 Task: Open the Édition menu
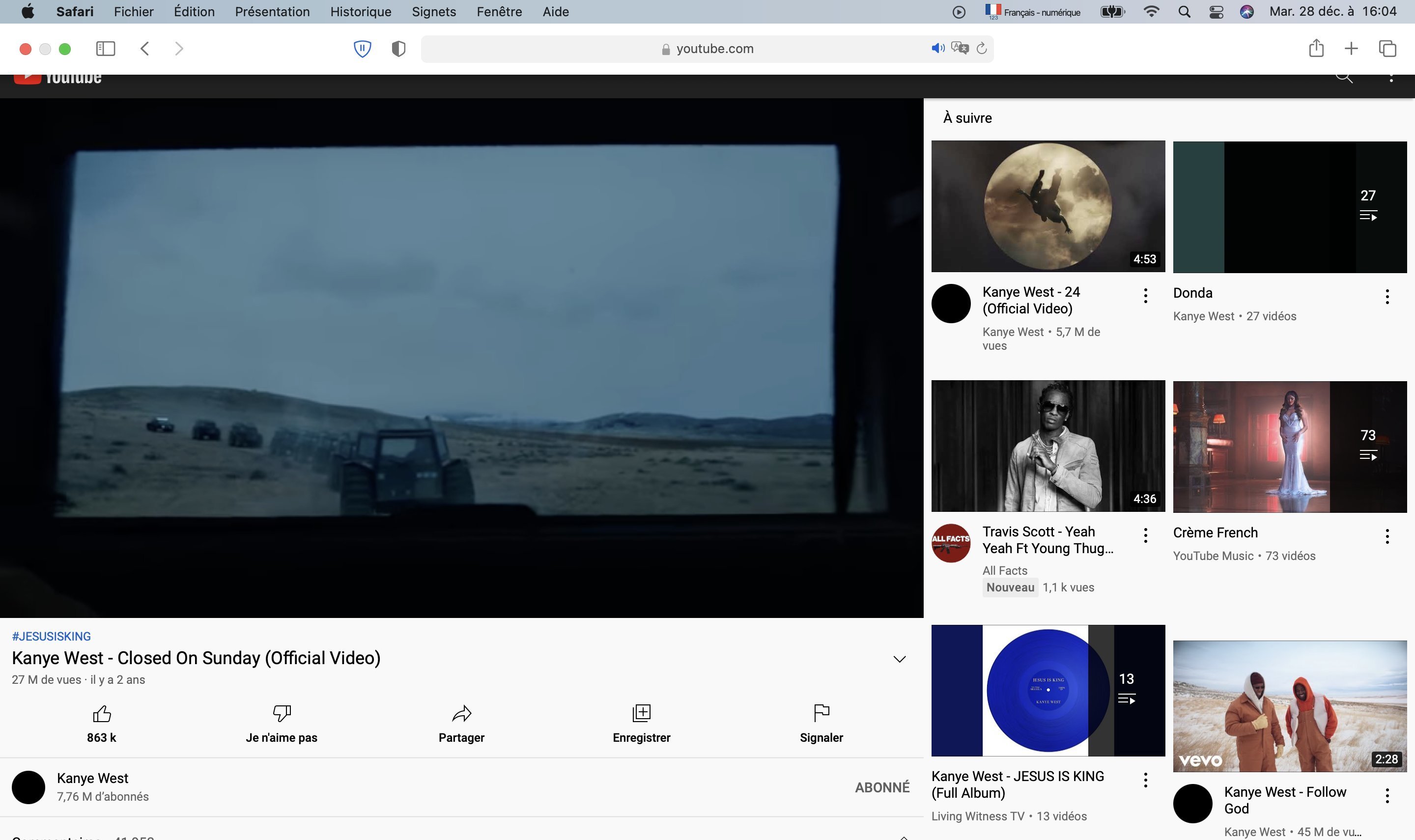(194, 12)
